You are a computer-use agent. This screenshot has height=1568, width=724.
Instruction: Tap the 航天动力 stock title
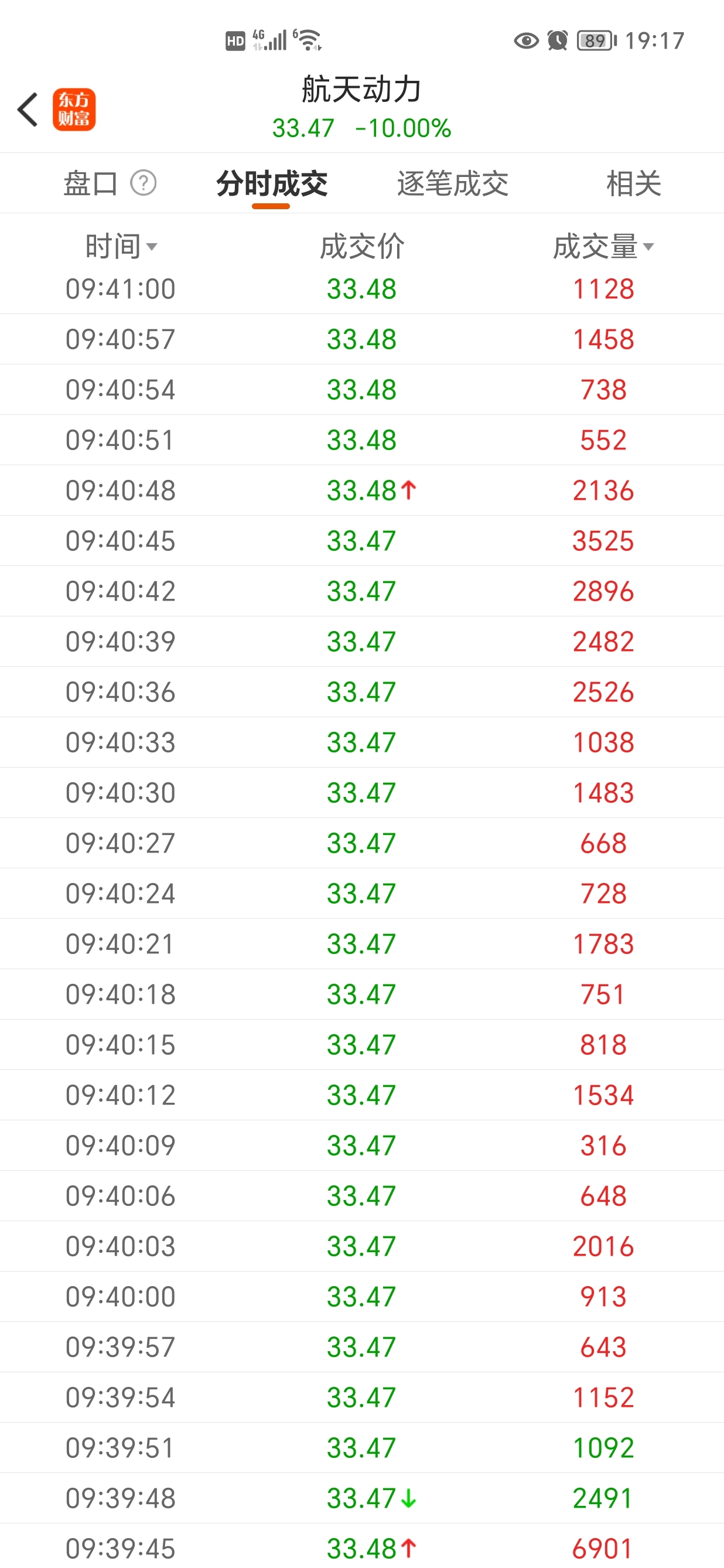coord(362,90)
